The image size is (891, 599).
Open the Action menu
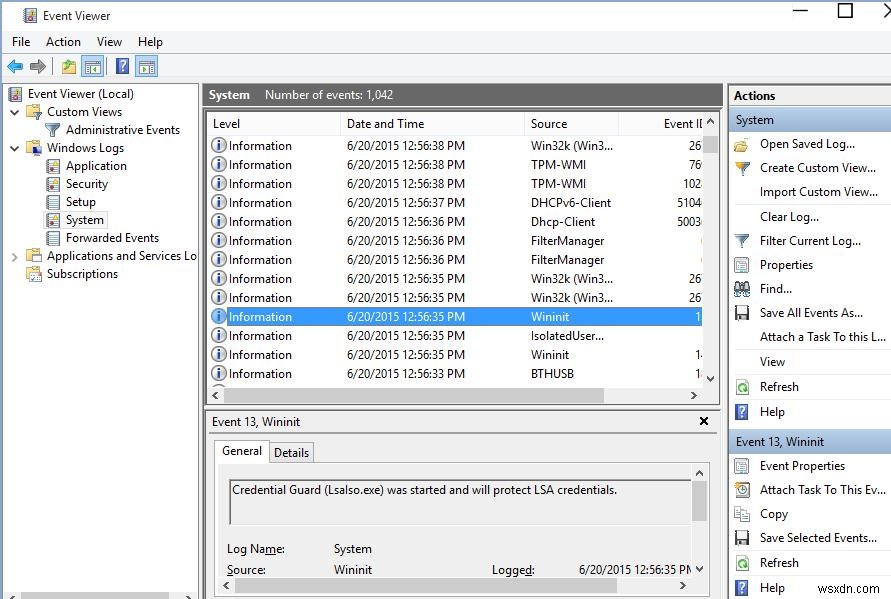pyautogui.click(x=63, y=42)
